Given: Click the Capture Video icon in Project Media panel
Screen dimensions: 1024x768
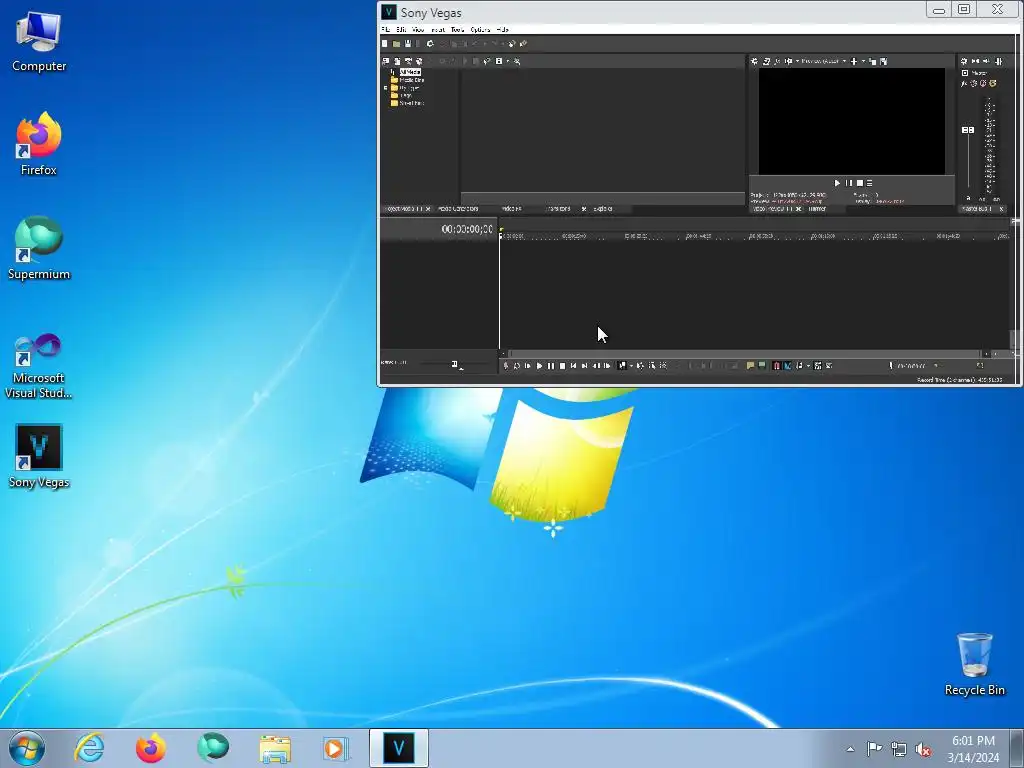Looking at the screenshot, I should [397, 61].
